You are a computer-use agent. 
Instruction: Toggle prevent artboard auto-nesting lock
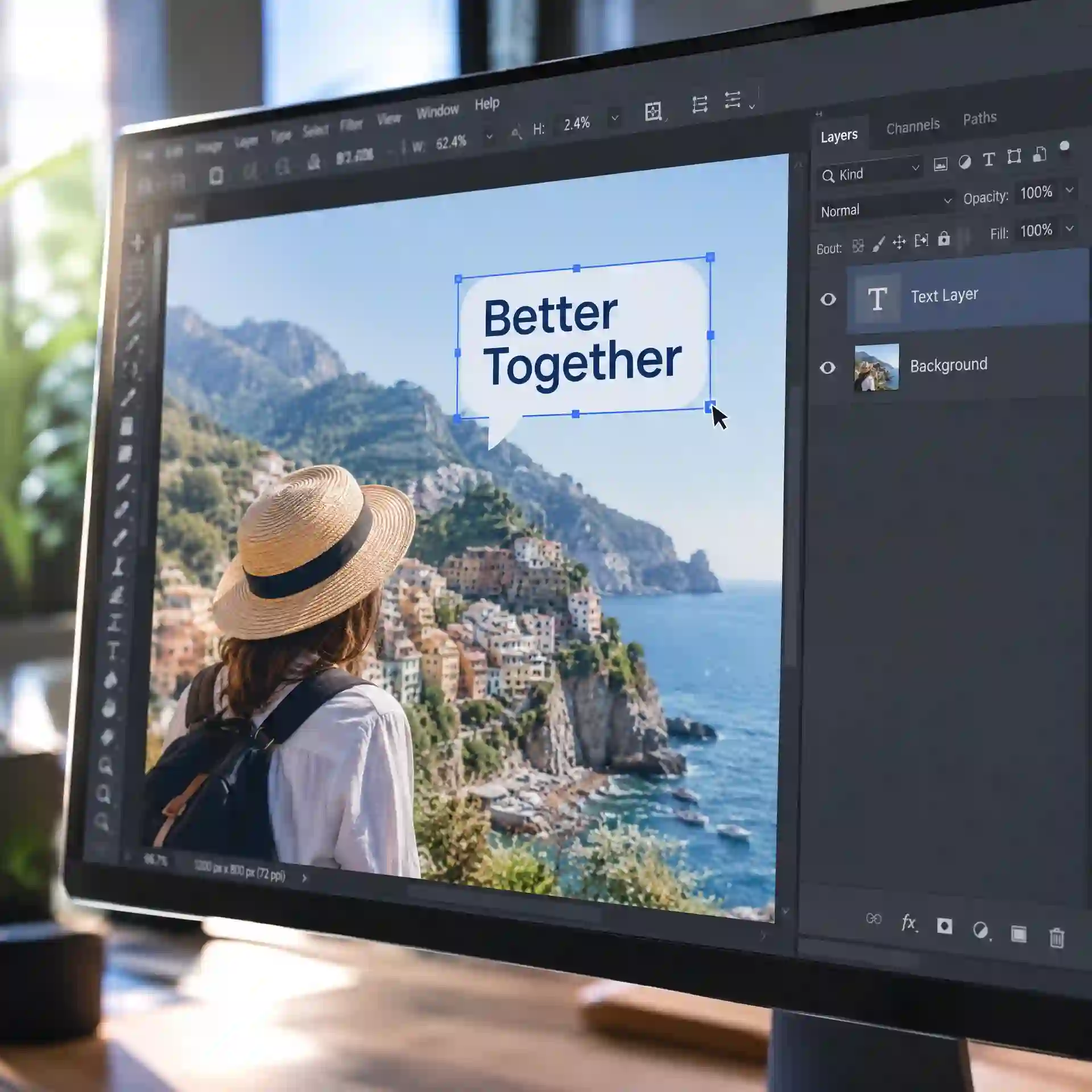[x=921, y=240]
